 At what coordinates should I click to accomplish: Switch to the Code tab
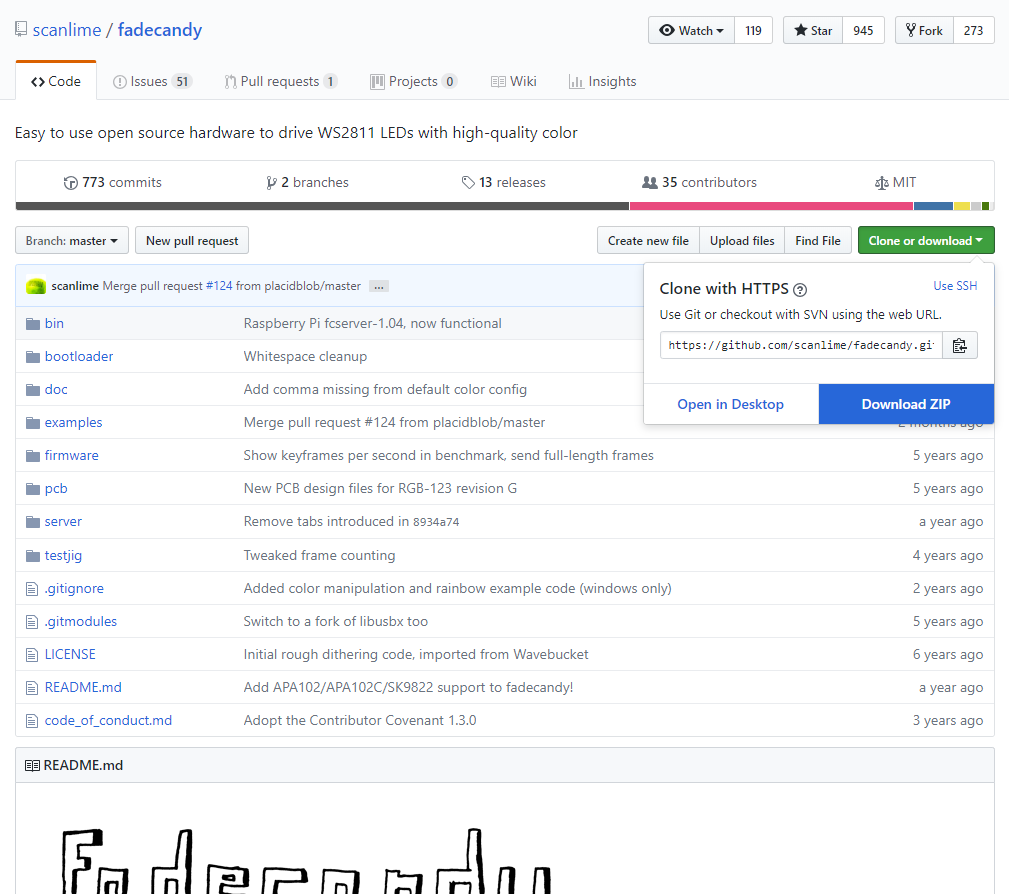pos(56,82)
